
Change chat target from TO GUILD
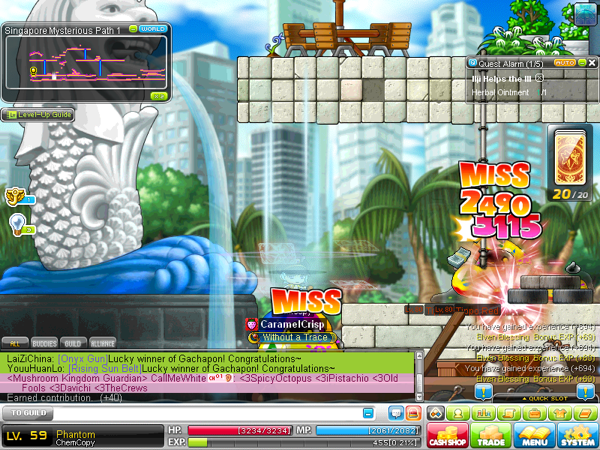click(28, 413)
